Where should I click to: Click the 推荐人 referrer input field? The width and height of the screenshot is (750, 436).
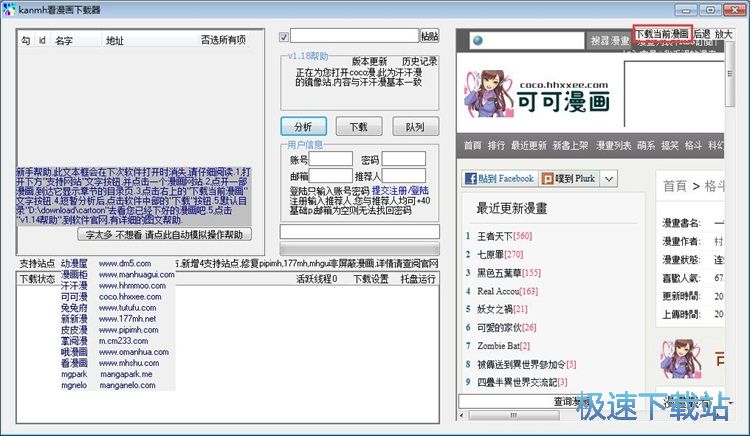403,176
